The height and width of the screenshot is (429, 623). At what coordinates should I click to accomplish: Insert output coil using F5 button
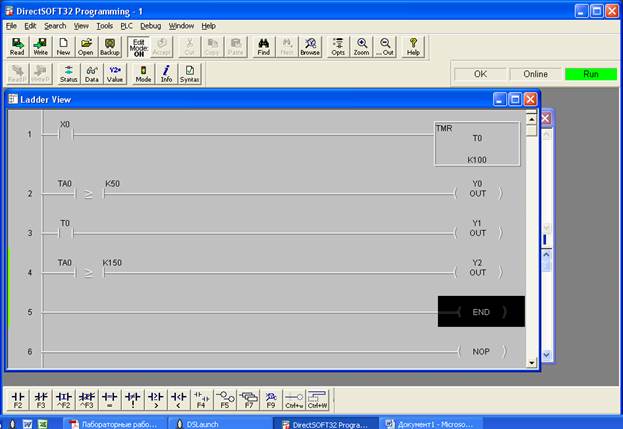[227, 399]
